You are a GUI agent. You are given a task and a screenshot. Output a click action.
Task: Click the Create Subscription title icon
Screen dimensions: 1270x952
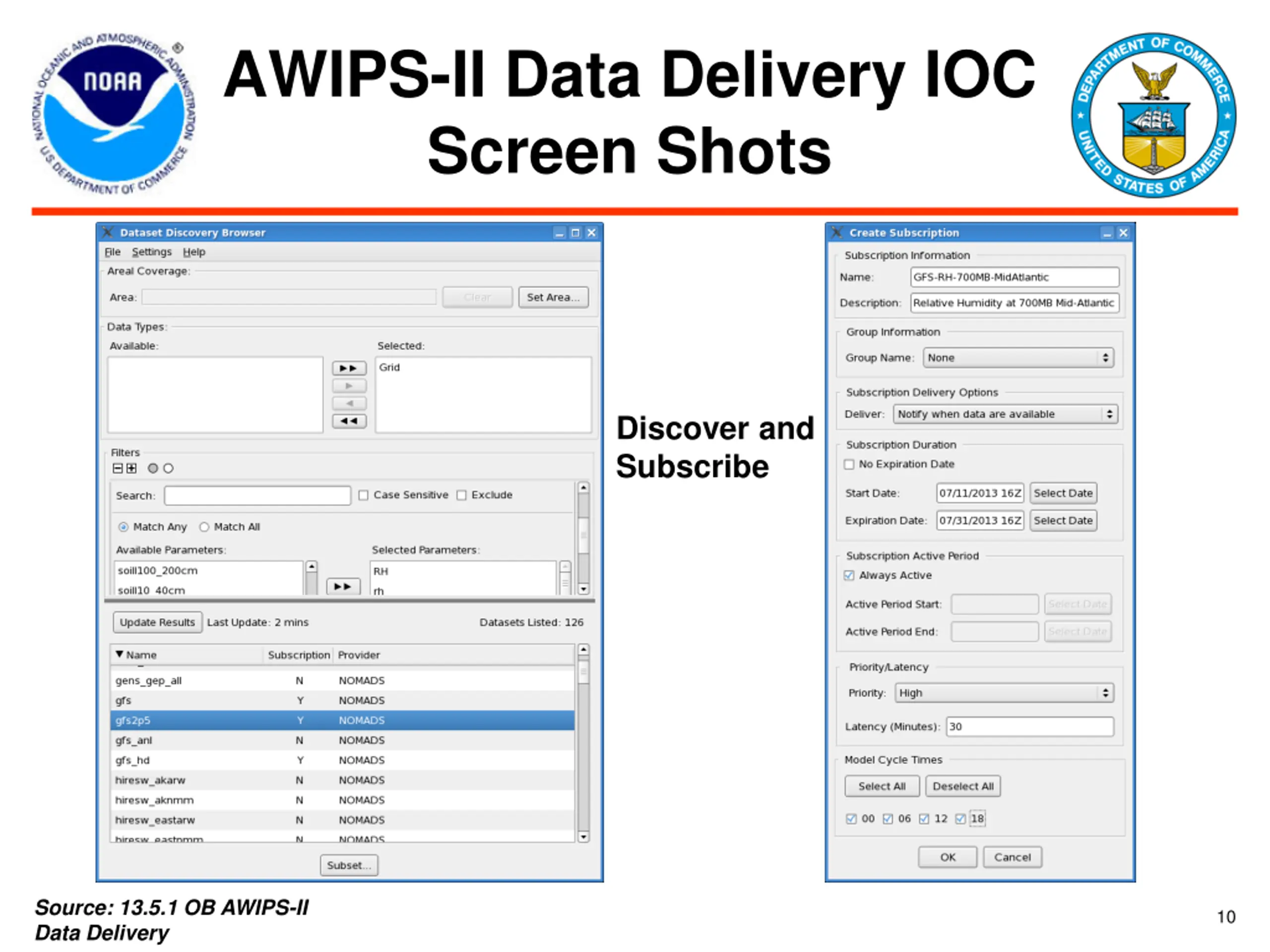(837, 233)
